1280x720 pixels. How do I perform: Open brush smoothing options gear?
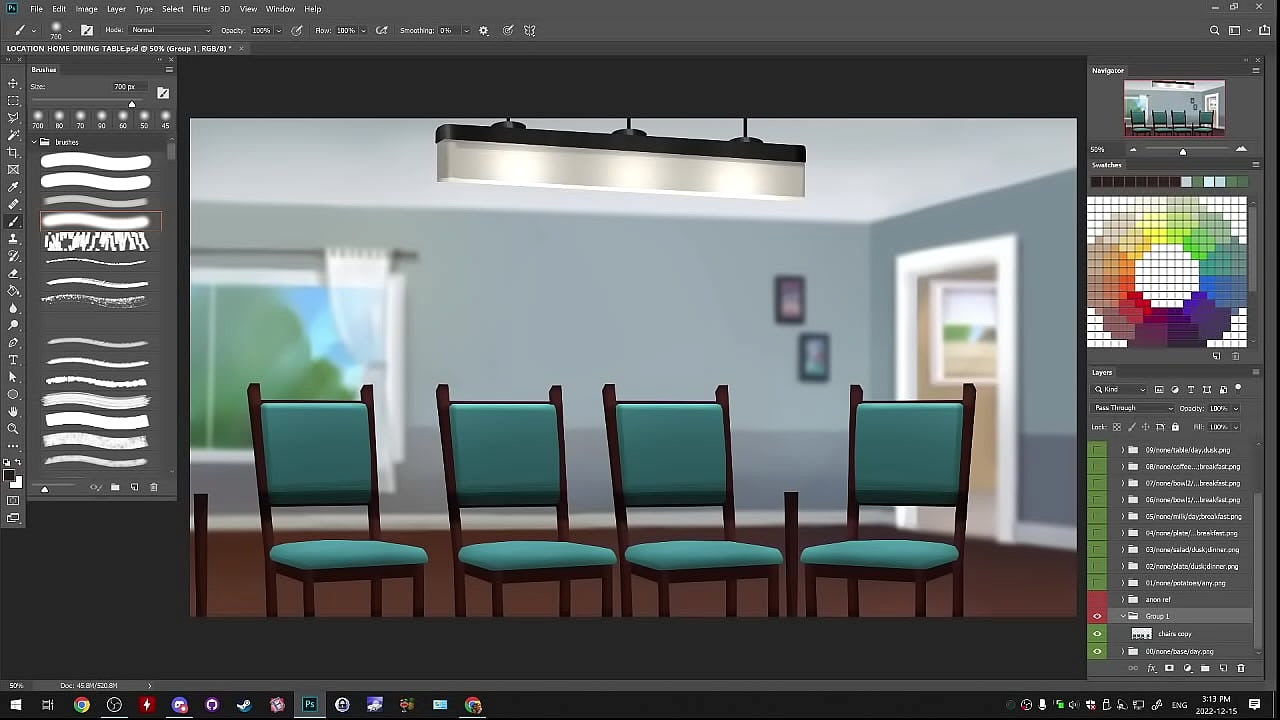(484, 31)
